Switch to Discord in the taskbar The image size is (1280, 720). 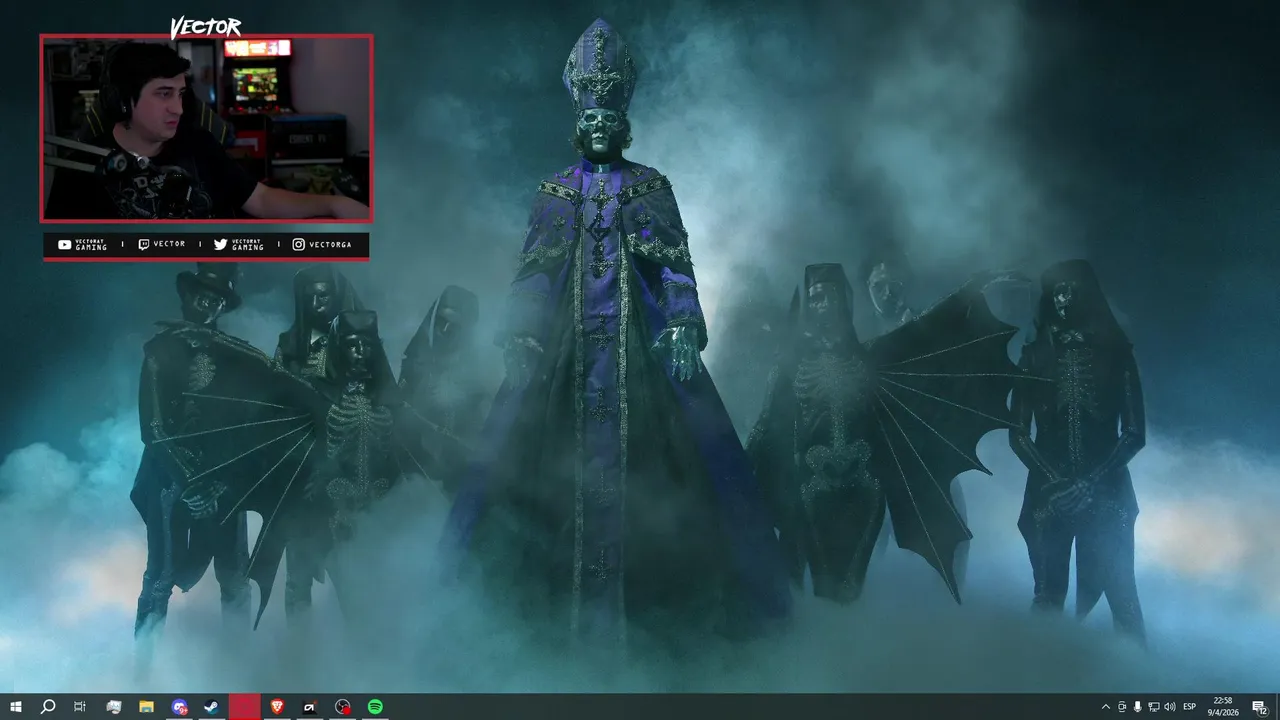tap(179, 707)
